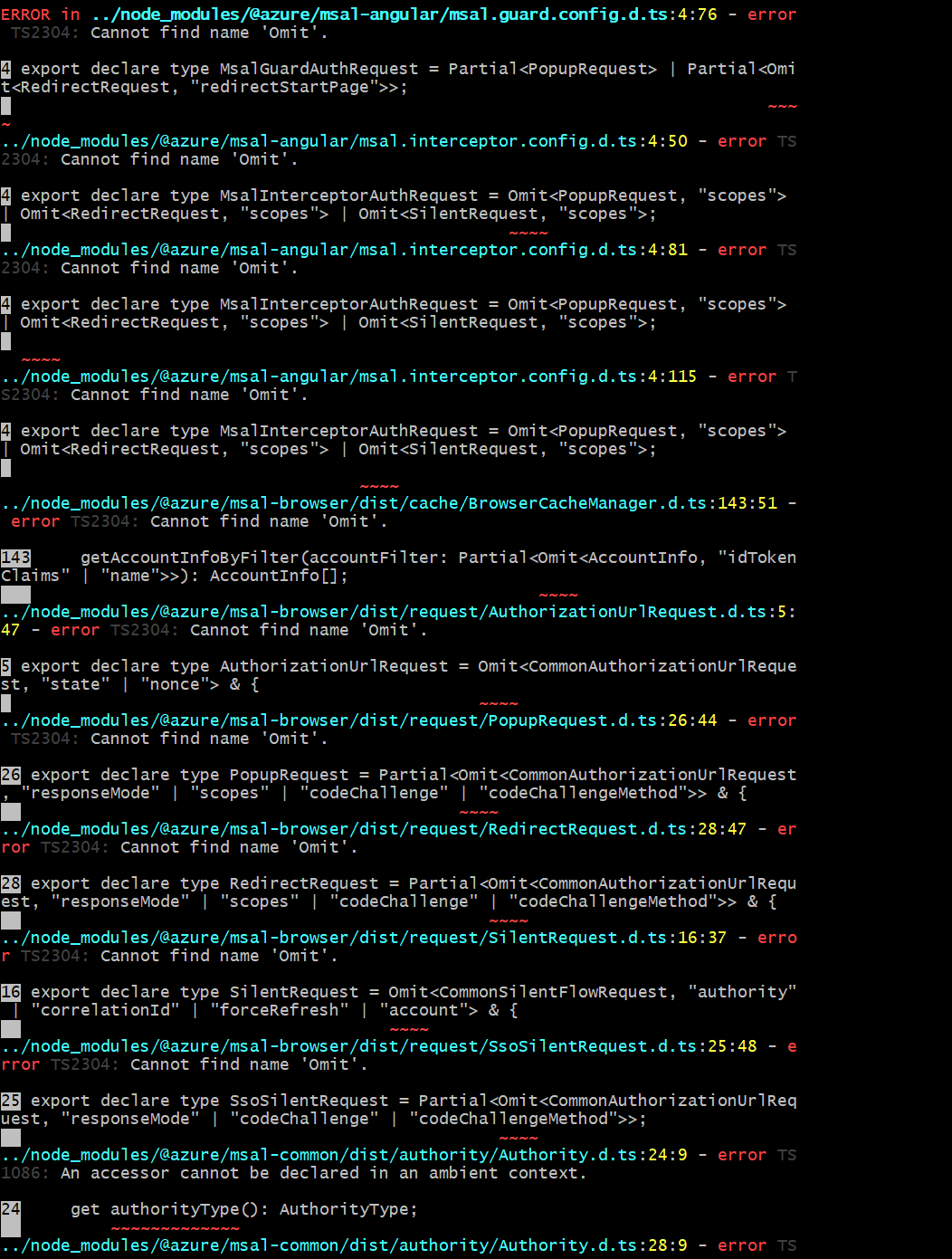Click line number 25 beside SsoSilentRequest

point(11,1100)
